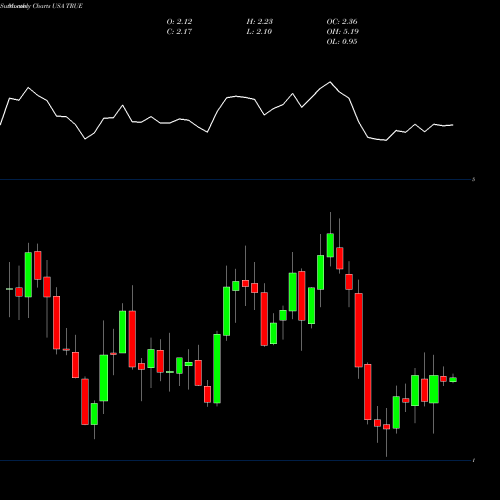Select the 'OC: 2.36' reading
Screen dimensions: 500x500
coord(342,21)
